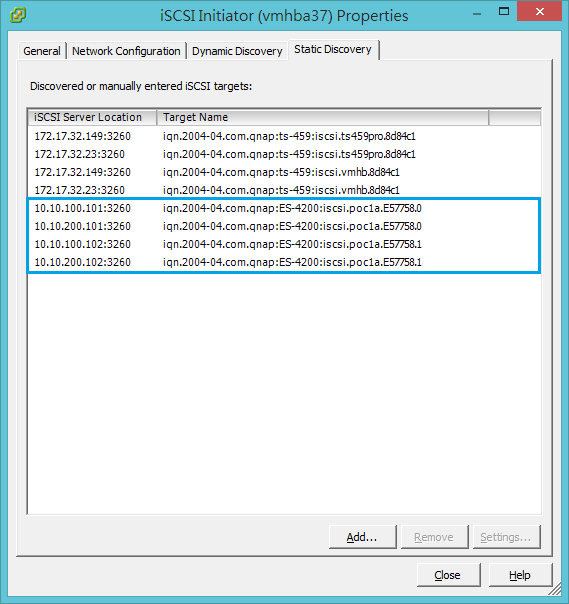Select the Static Discovery tab

coord(333,49)
